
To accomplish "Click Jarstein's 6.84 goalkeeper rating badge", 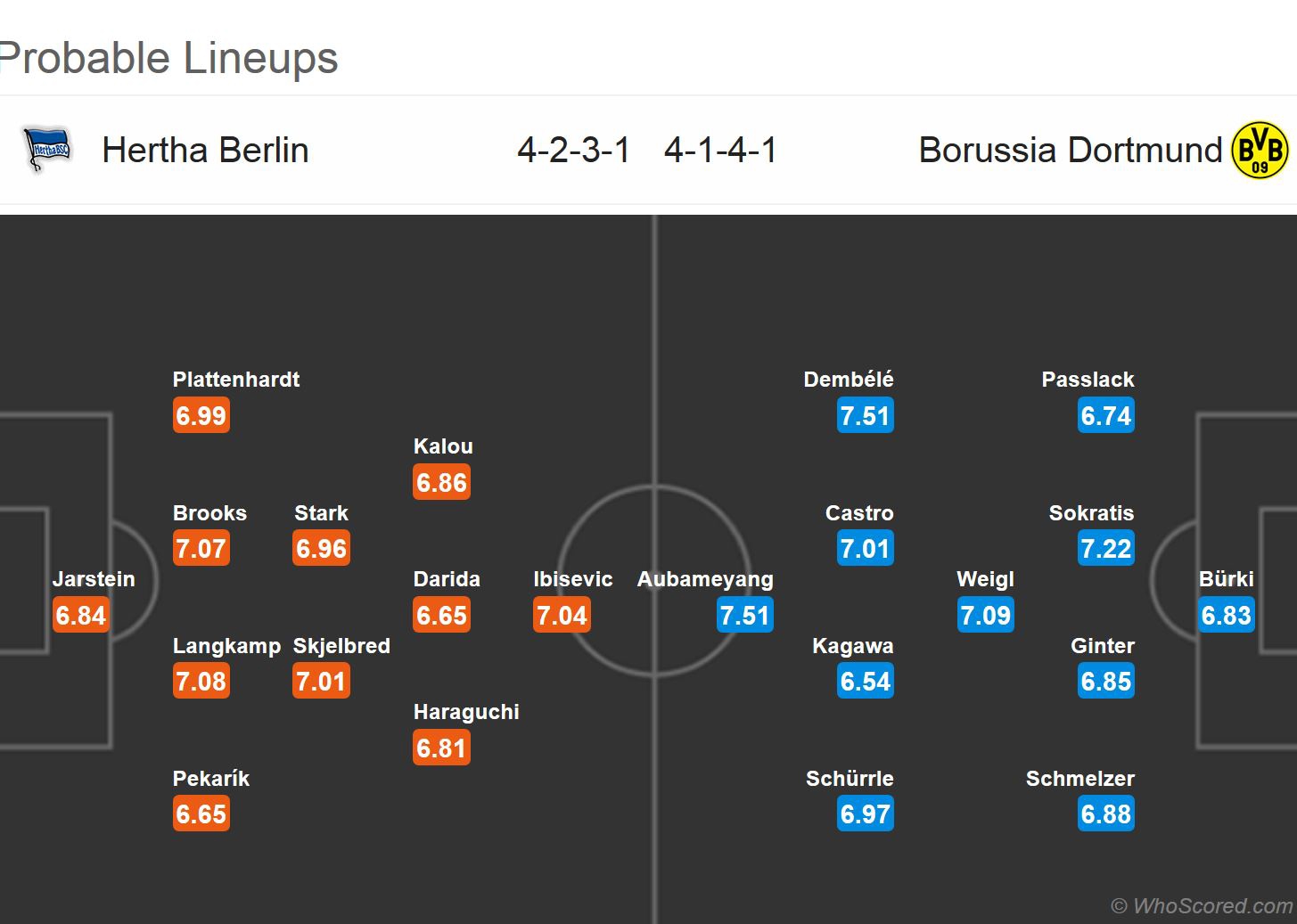I will pyautogui.click(x=80, y=616).
